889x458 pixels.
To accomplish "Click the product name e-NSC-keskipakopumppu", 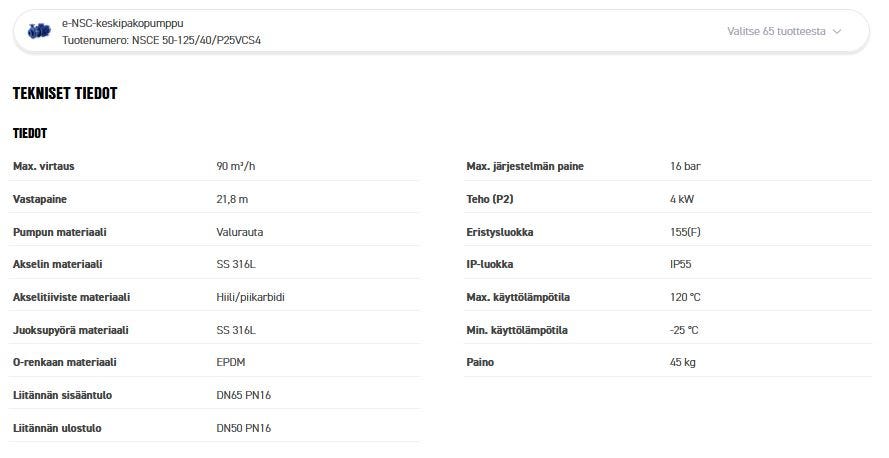I will [x=122, y=22].
